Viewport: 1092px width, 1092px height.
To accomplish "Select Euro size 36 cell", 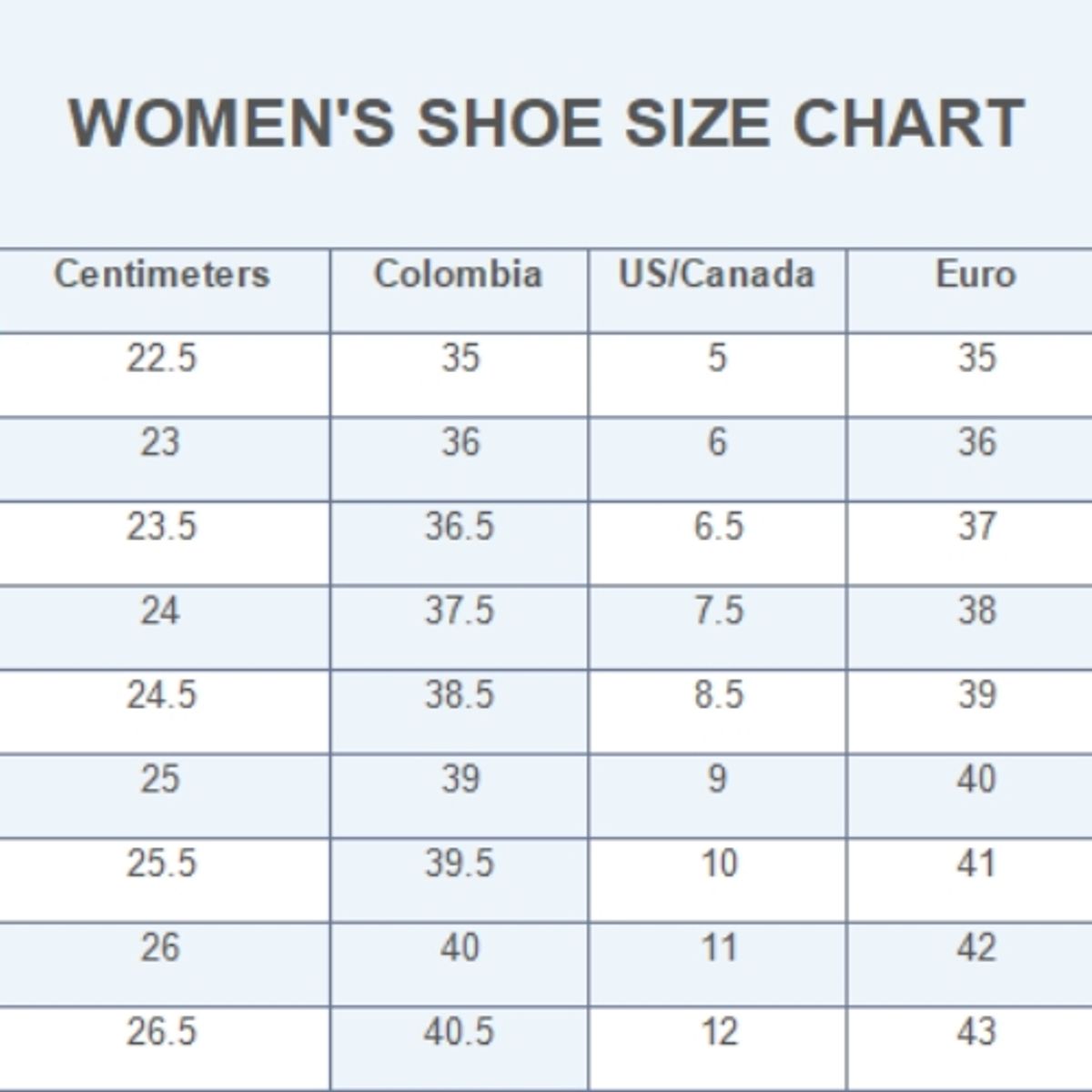I will click(976, 443).
